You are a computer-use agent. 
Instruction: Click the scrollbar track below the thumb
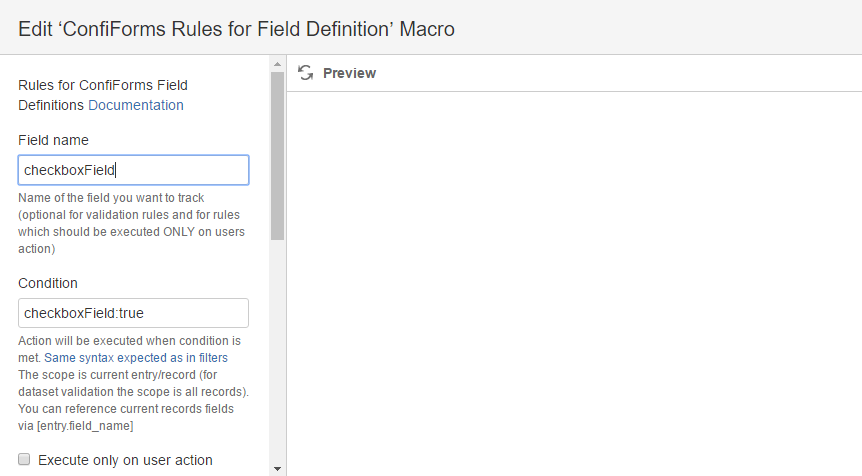click(x=277, y=352)
